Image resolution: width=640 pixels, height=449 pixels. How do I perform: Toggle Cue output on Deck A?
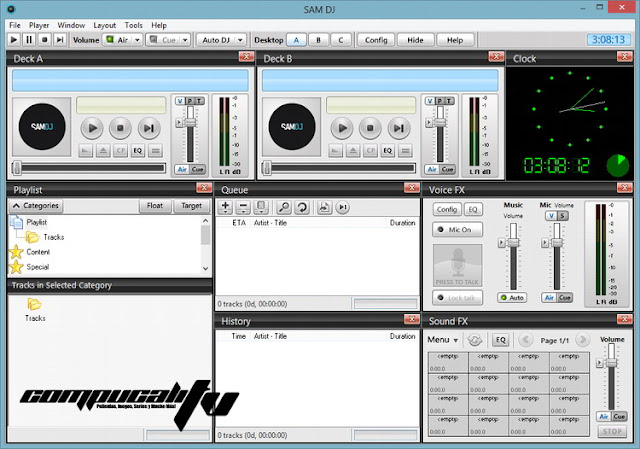198,169
